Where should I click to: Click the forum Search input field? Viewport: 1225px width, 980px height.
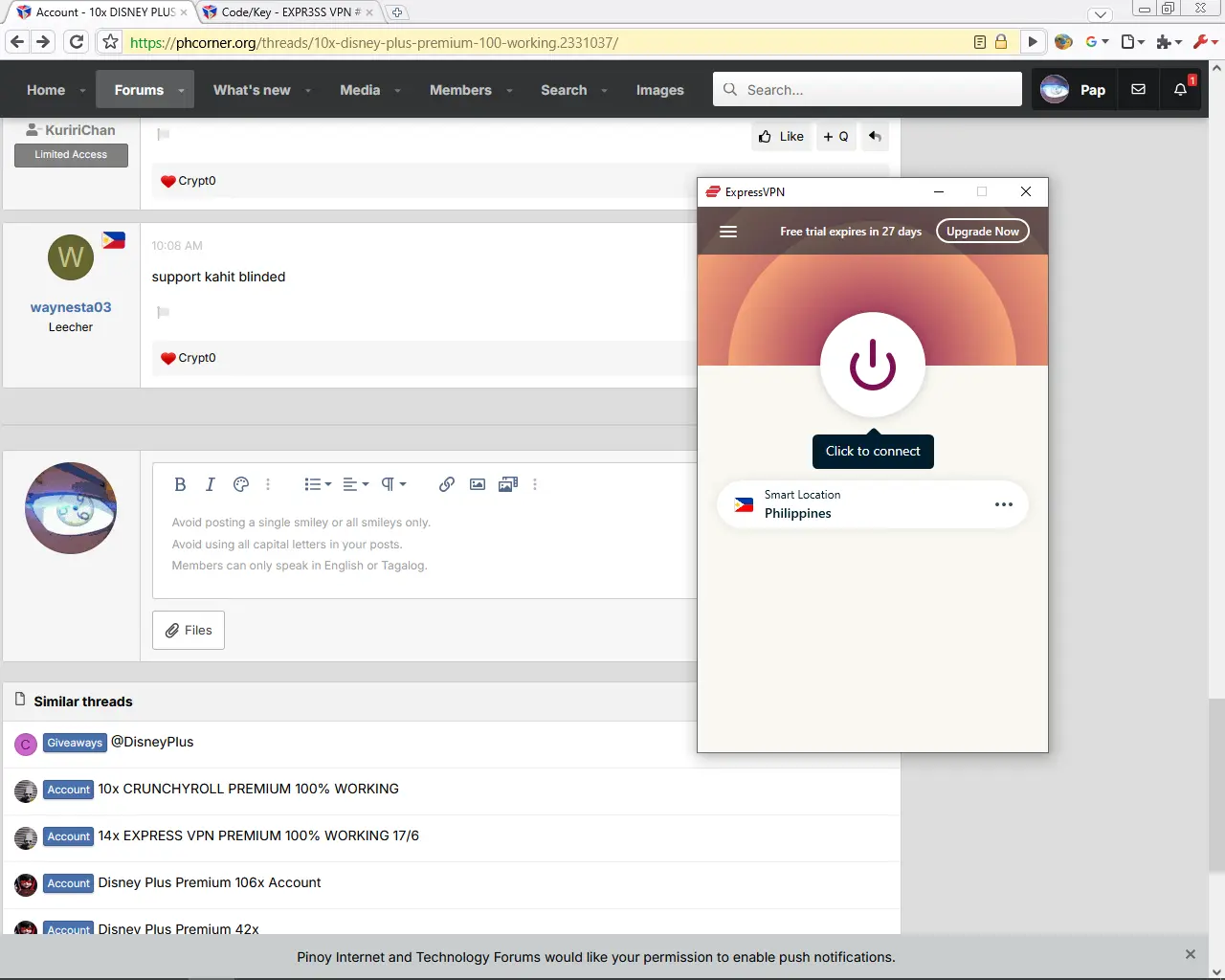tap(867, 89)
